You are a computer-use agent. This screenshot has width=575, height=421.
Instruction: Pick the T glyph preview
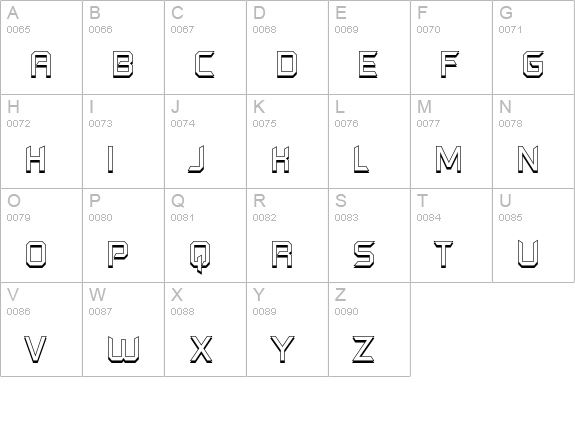(x=443, y=254)
